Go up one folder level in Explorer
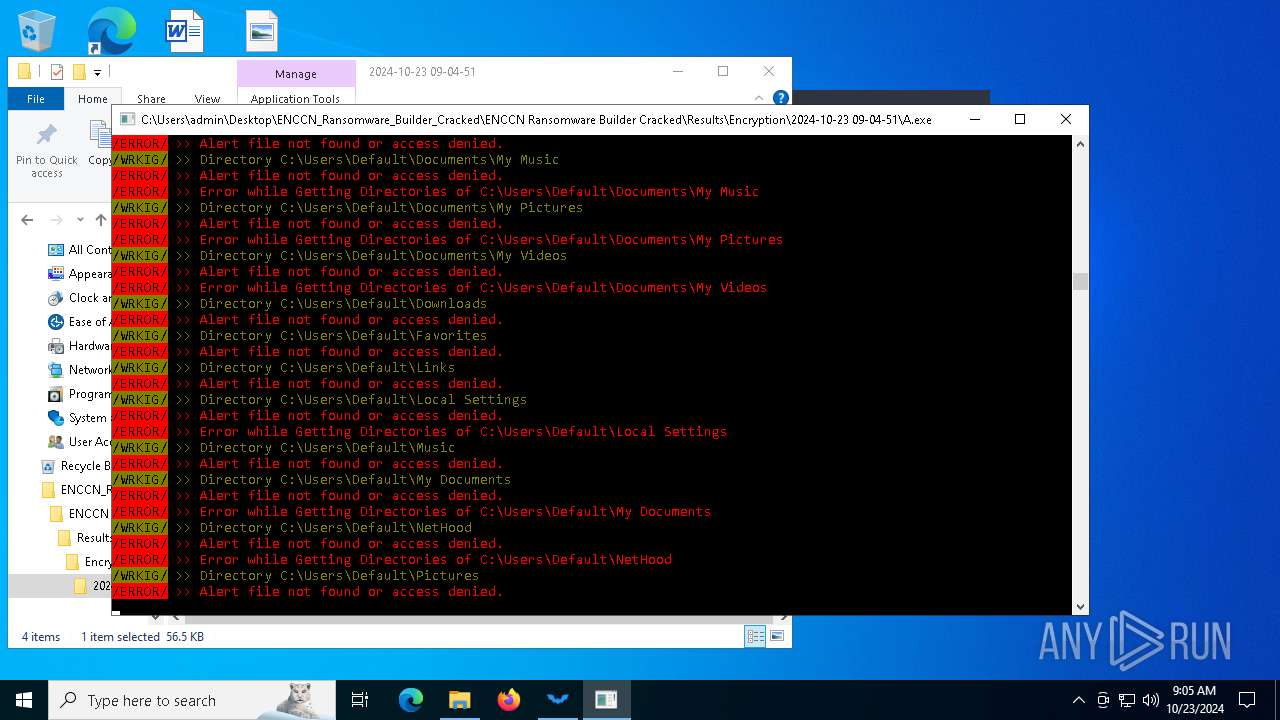Screen dimensions: 1280x720 (x=100, y=220)
